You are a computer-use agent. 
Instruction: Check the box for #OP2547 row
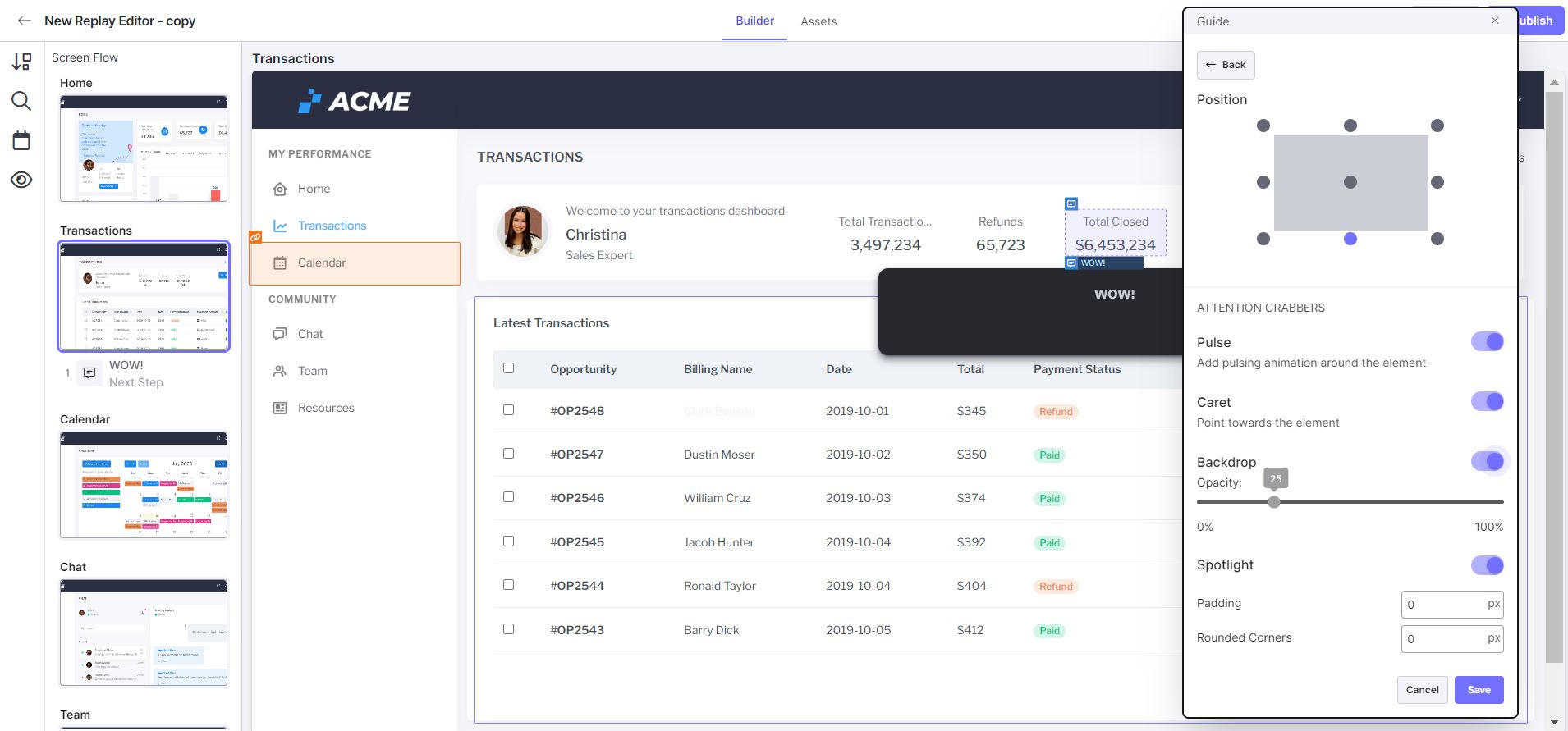click(x=508, y=454)
